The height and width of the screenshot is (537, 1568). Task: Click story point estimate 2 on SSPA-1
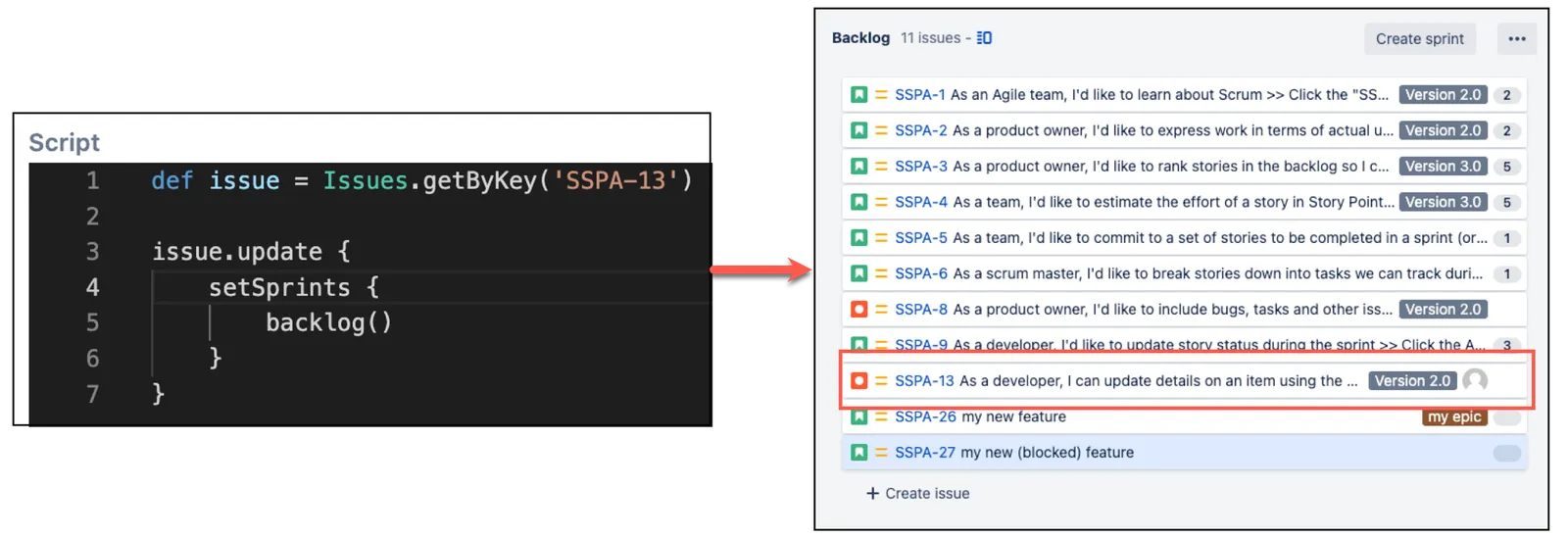(1507, 95)
